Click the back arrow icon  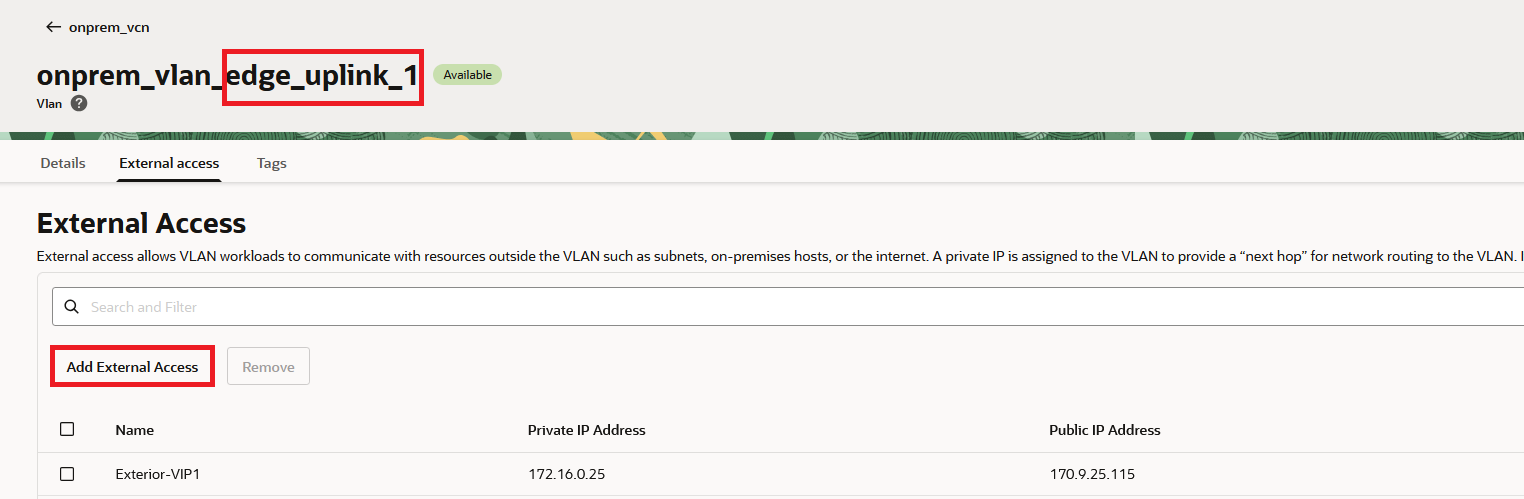pos(53,27)
